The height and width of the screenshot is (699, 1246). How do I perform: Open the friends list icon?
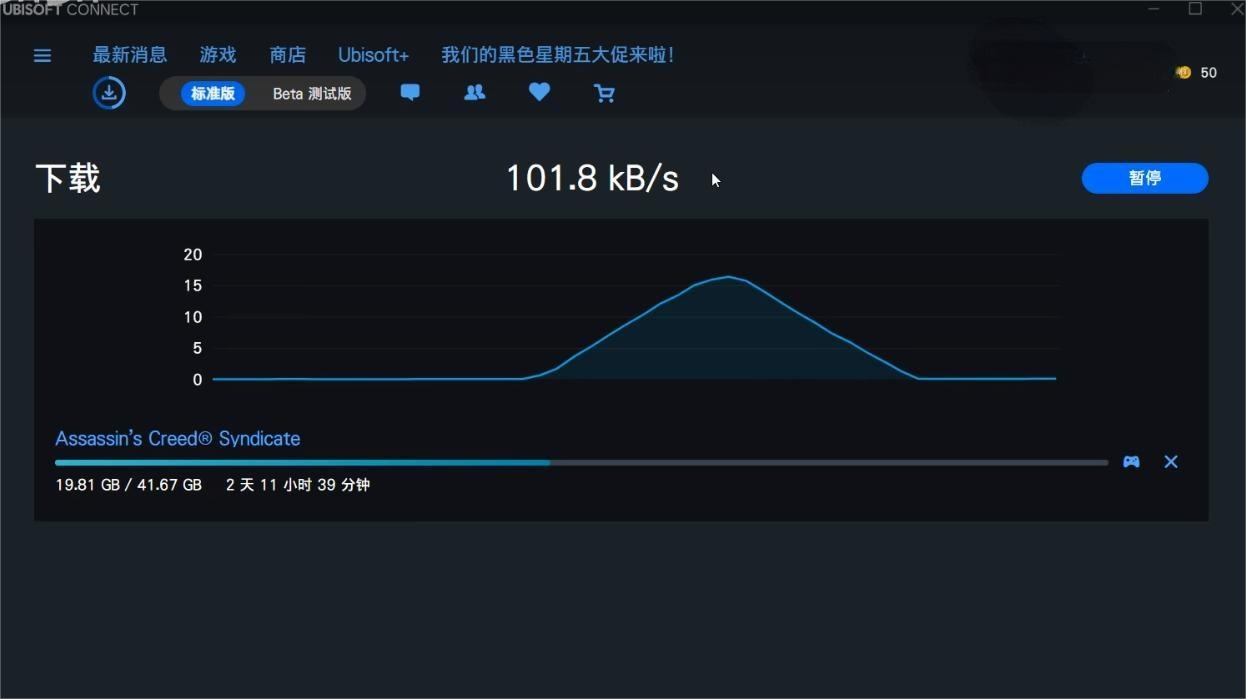(x=475, y=92)
